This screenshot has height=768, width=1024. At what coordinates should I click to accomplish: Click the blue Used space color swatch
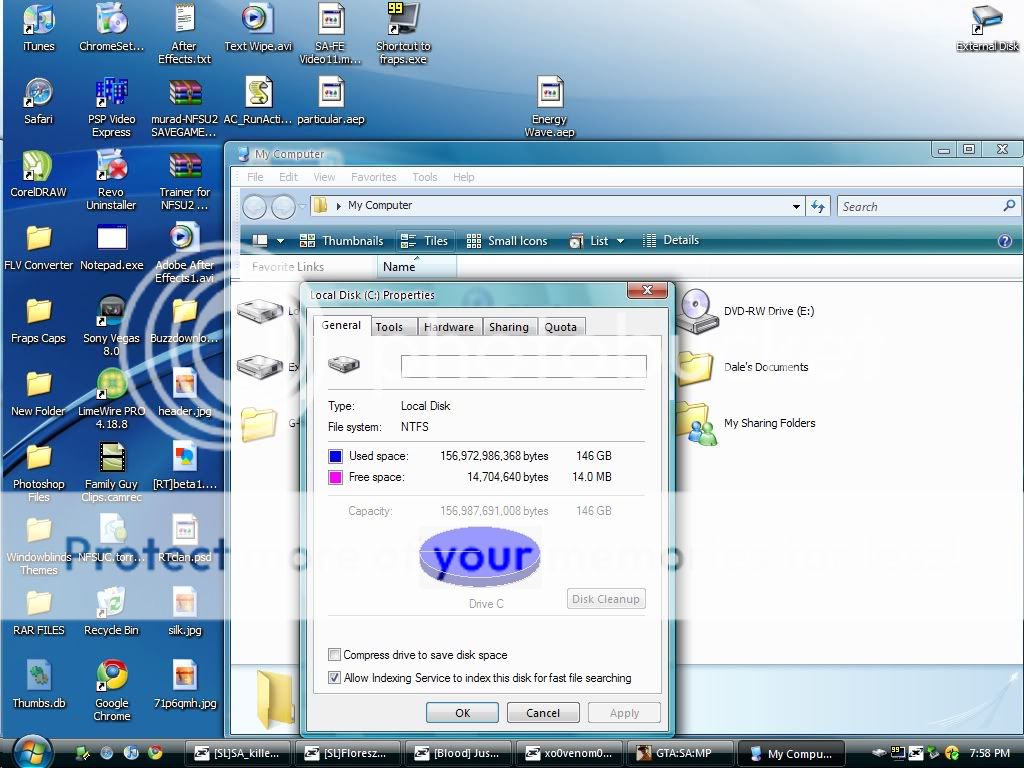point(335,456)
